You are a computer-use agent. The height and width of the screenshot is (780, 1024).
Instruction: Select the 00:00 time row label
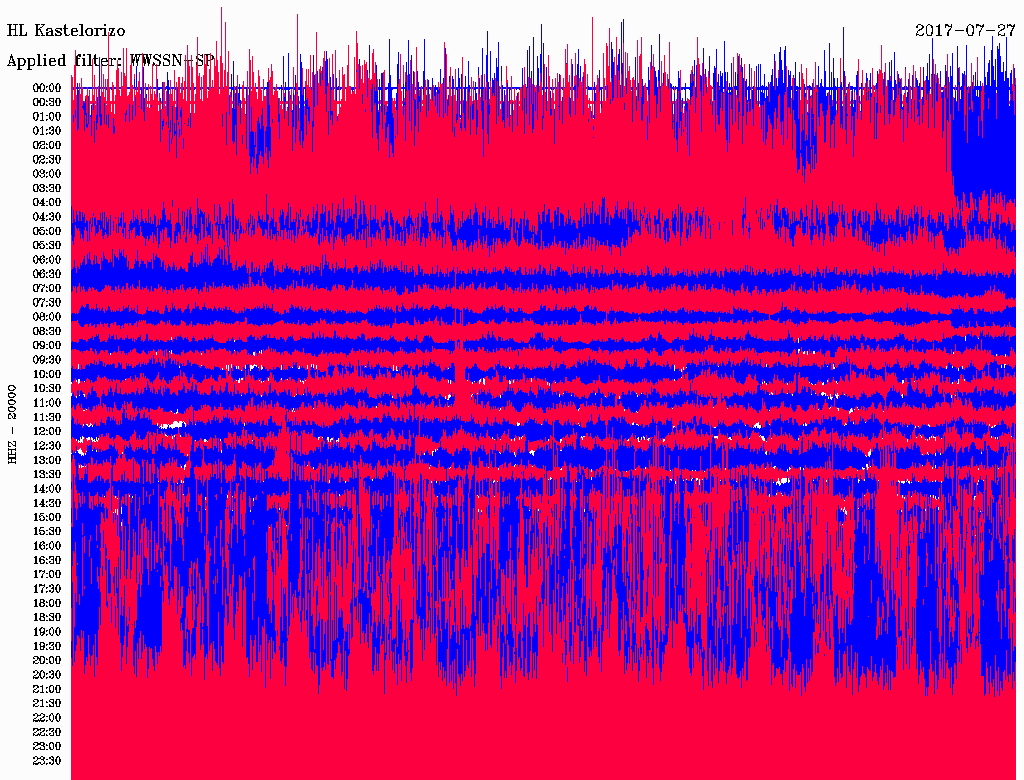[47, 88]
